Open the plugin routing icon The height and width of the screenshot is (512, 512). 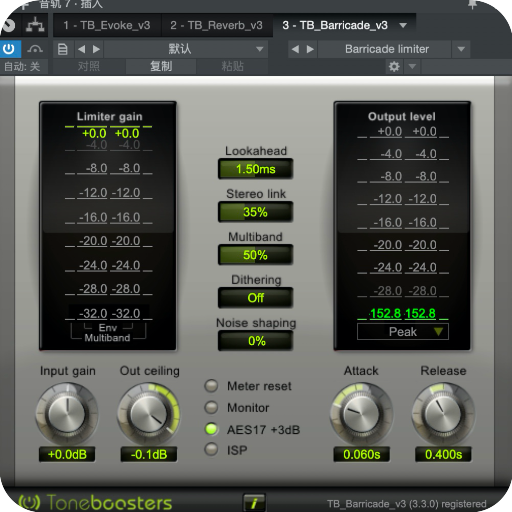[x=35, y=25]
